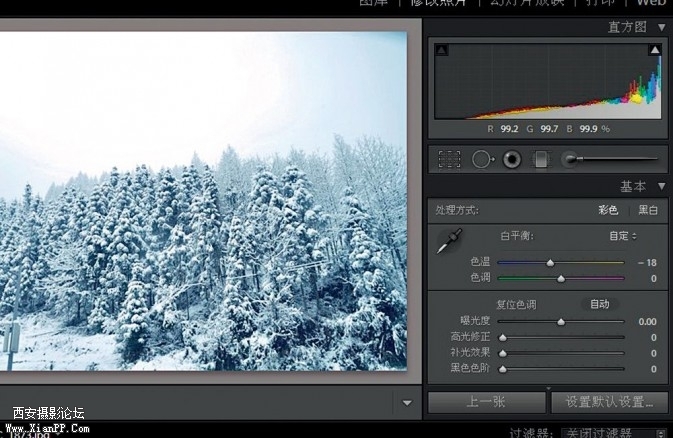Toggle highlight clipping indicator in histogram
This screenshot has width=673, height=438.
point(655,50)
